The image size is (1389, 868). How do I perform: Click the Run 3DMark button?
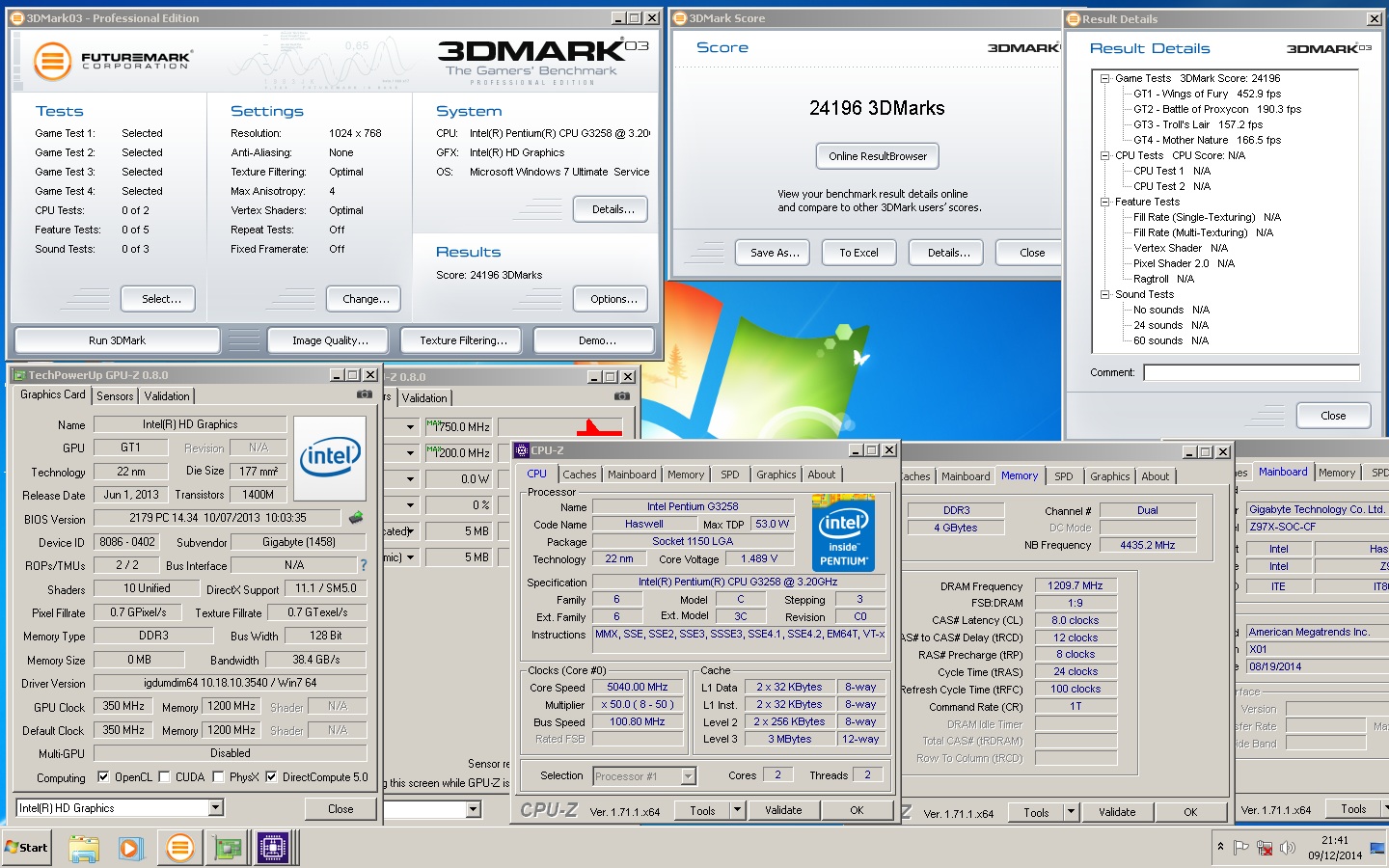click(x=117, y=340)
